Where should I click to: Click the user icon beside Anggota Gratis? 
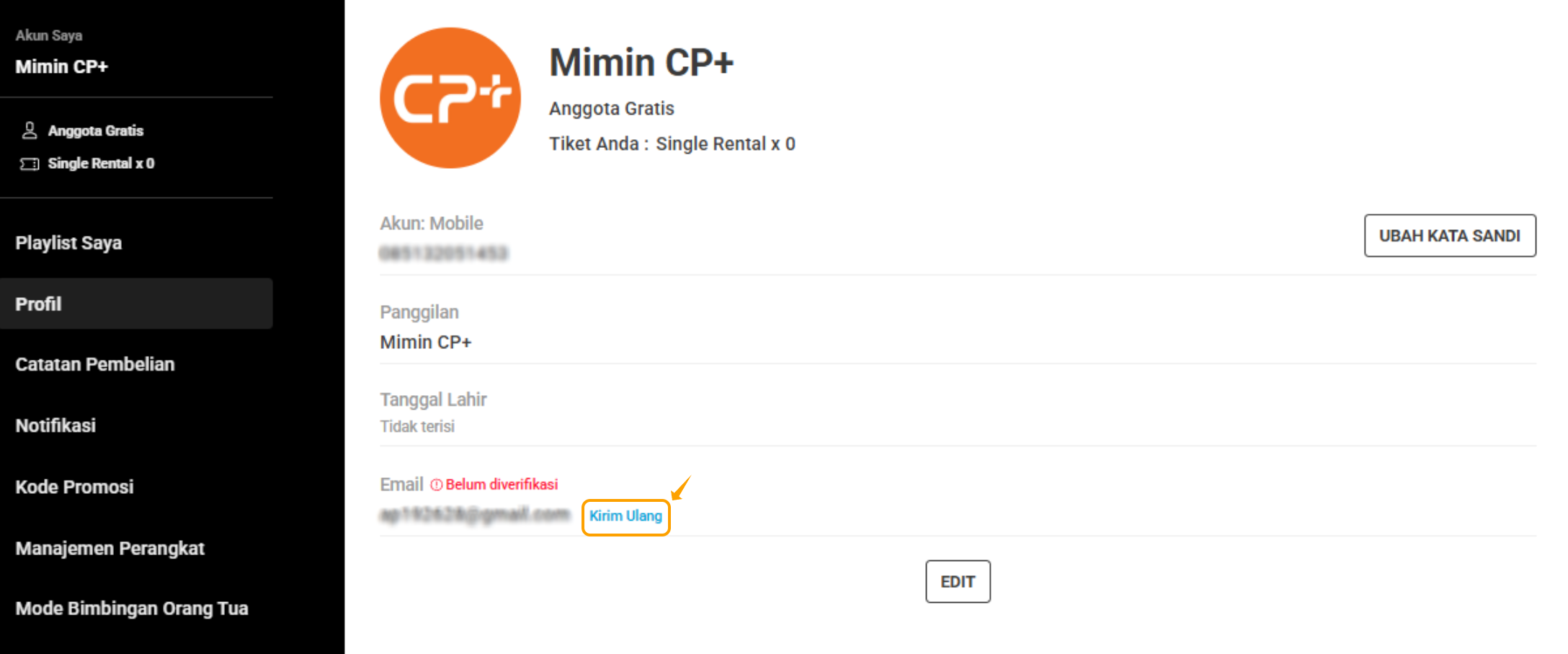(x=30, y=131)
